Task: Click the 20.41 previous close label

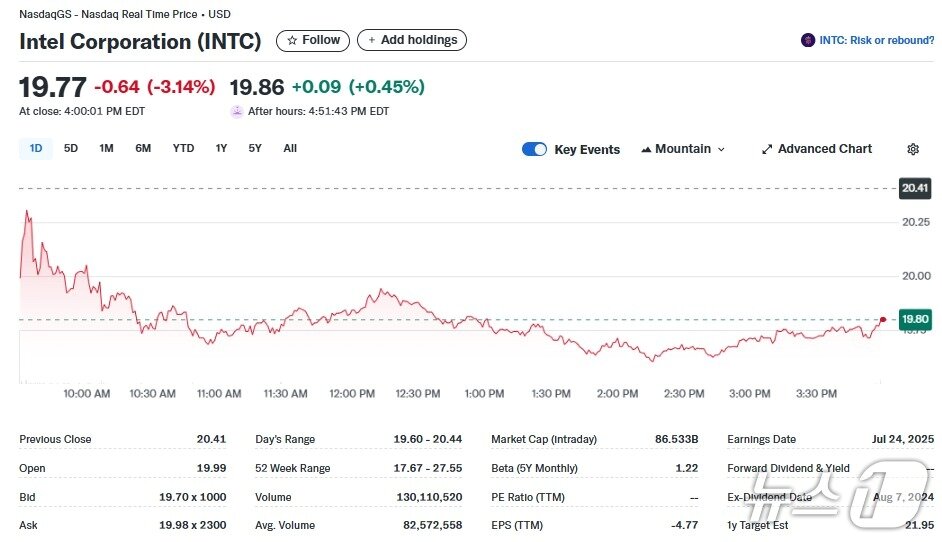Action: (914, 188)
